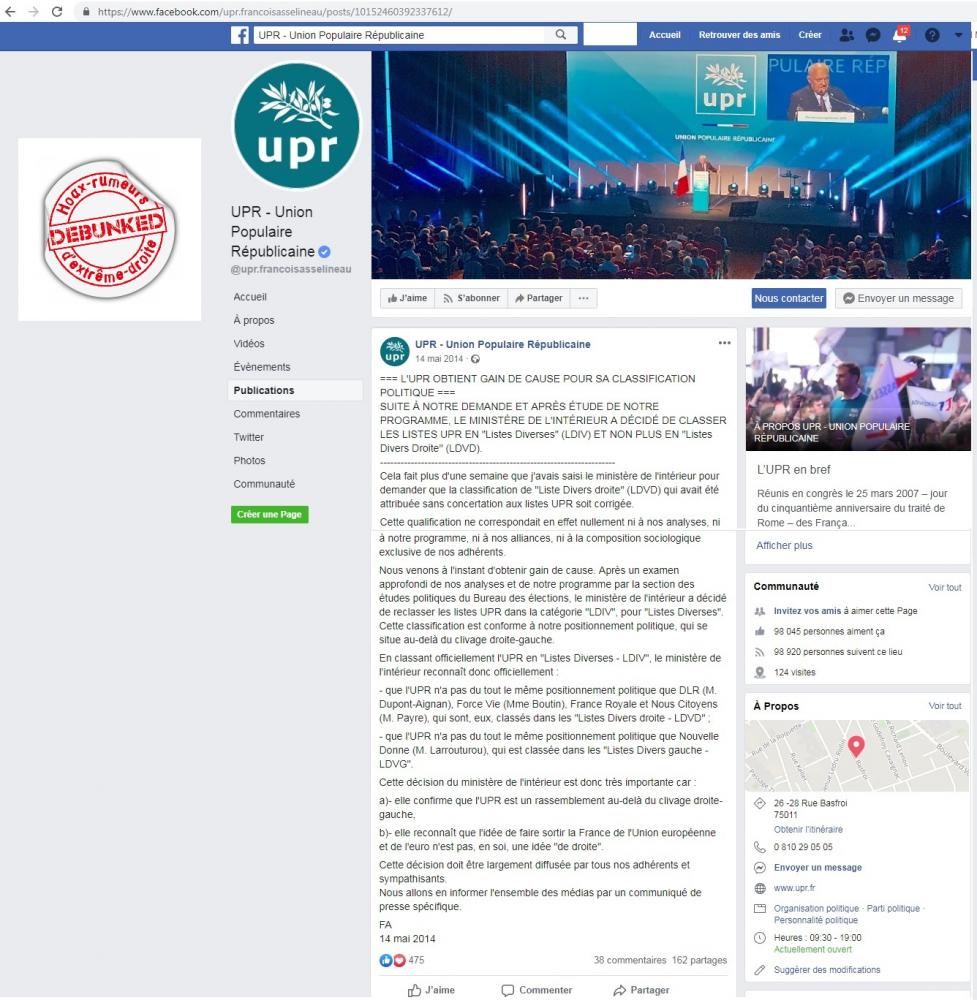This screenshot has height=1000, width=977.
Task: Click the UPR page profile picture
Action: point(297,125)
